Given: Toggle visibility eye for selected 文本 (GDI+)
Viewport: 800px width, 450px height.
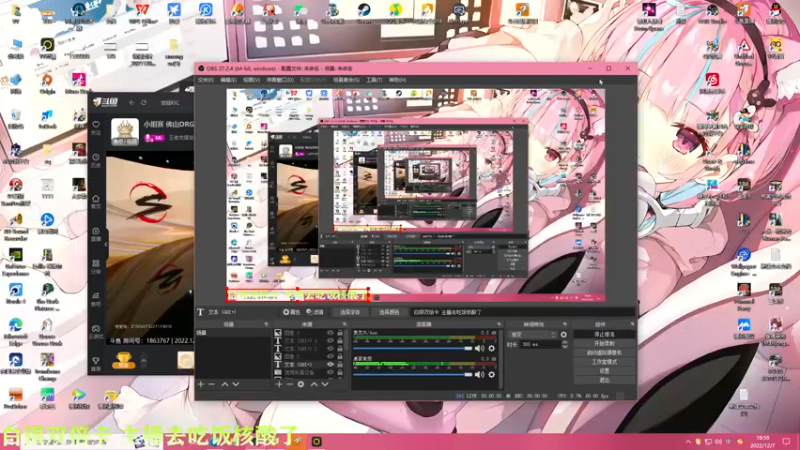Looking at the screenshot, I should [x=330, y=364].
